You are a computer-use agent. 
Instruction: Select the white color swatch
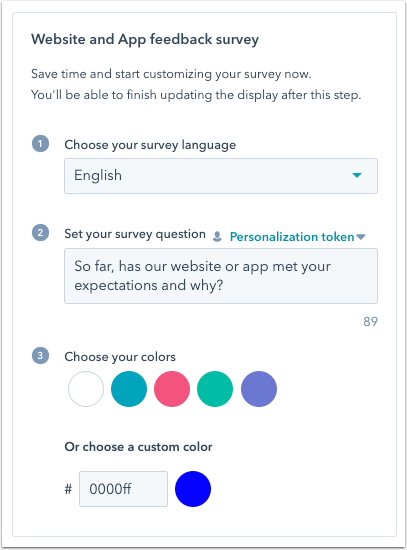click(x=86, y=389)
